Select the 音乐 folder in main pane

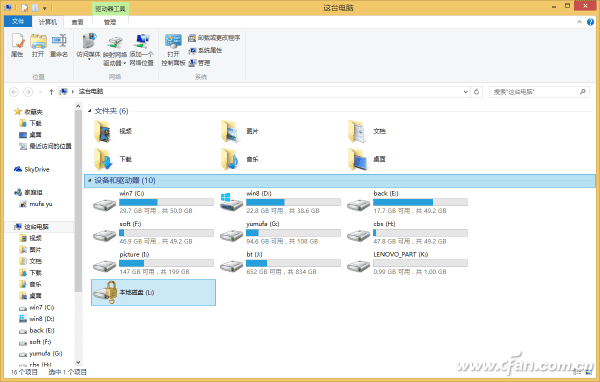pyautogui.click(x=240, y=159)
